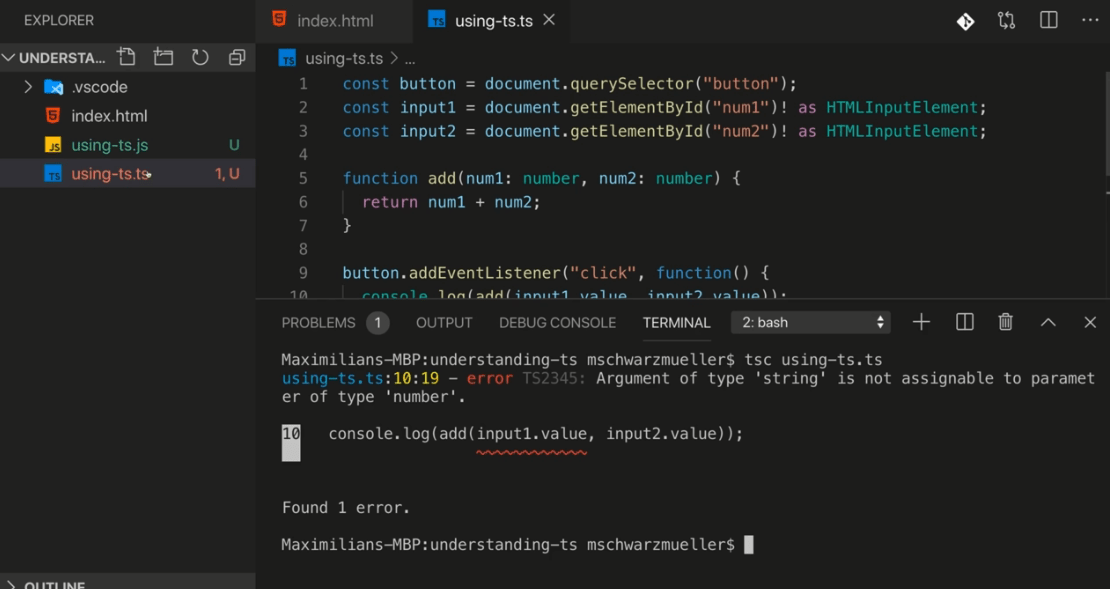Refresh the Explorer file tree
Image resolution: width=1110 pixels, height=589 pixels.
(200, 57)
